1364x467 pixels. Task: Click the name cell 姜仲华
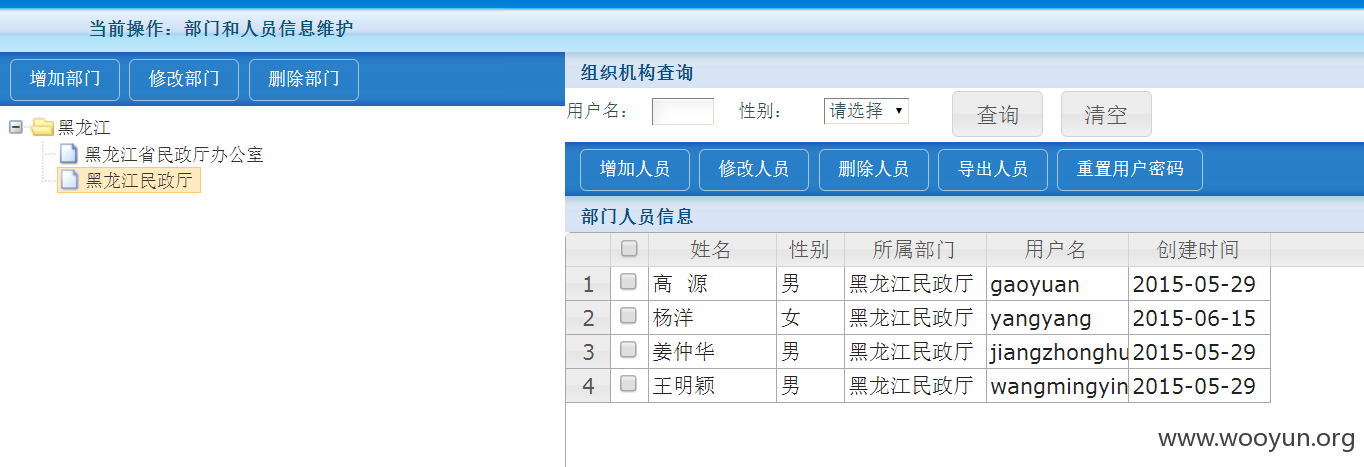pyautogui.click(x=712, y=352)
